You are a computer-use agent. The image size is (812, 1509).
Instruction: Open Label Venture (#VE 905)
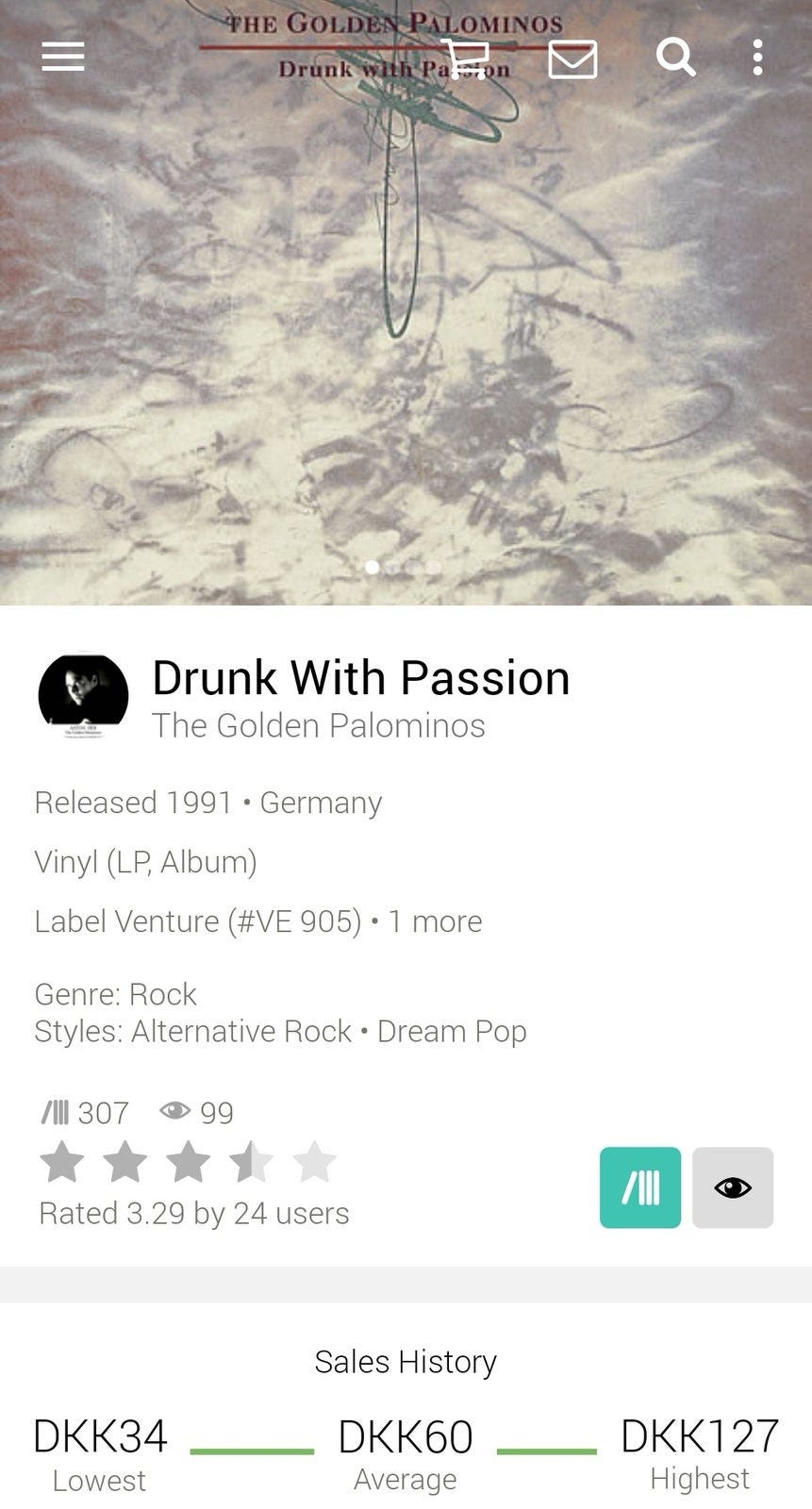coord(198,920)
